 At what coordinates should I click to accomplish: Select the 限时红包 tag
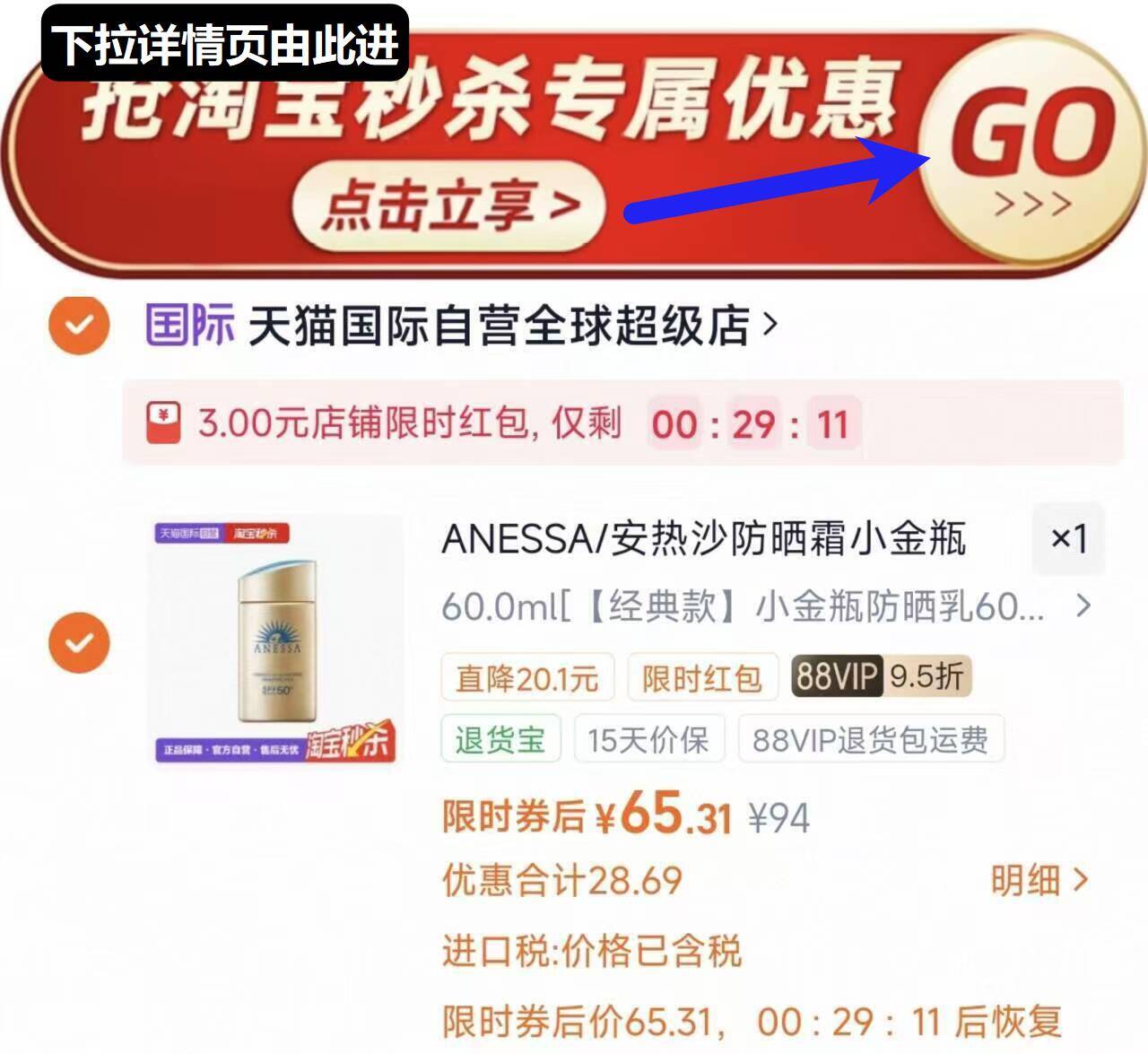click(701, 677)
